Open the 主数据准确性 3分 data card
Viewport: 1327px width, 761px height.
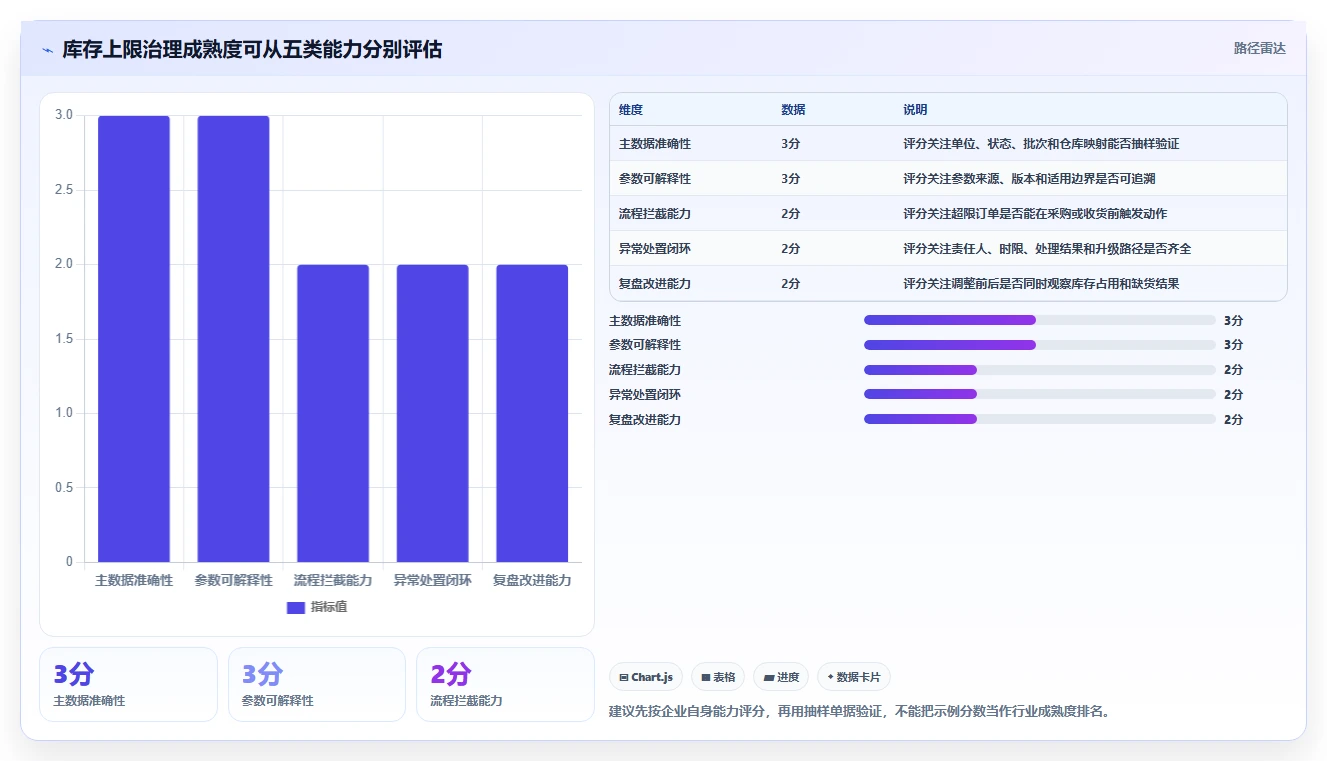coord(128,684)
